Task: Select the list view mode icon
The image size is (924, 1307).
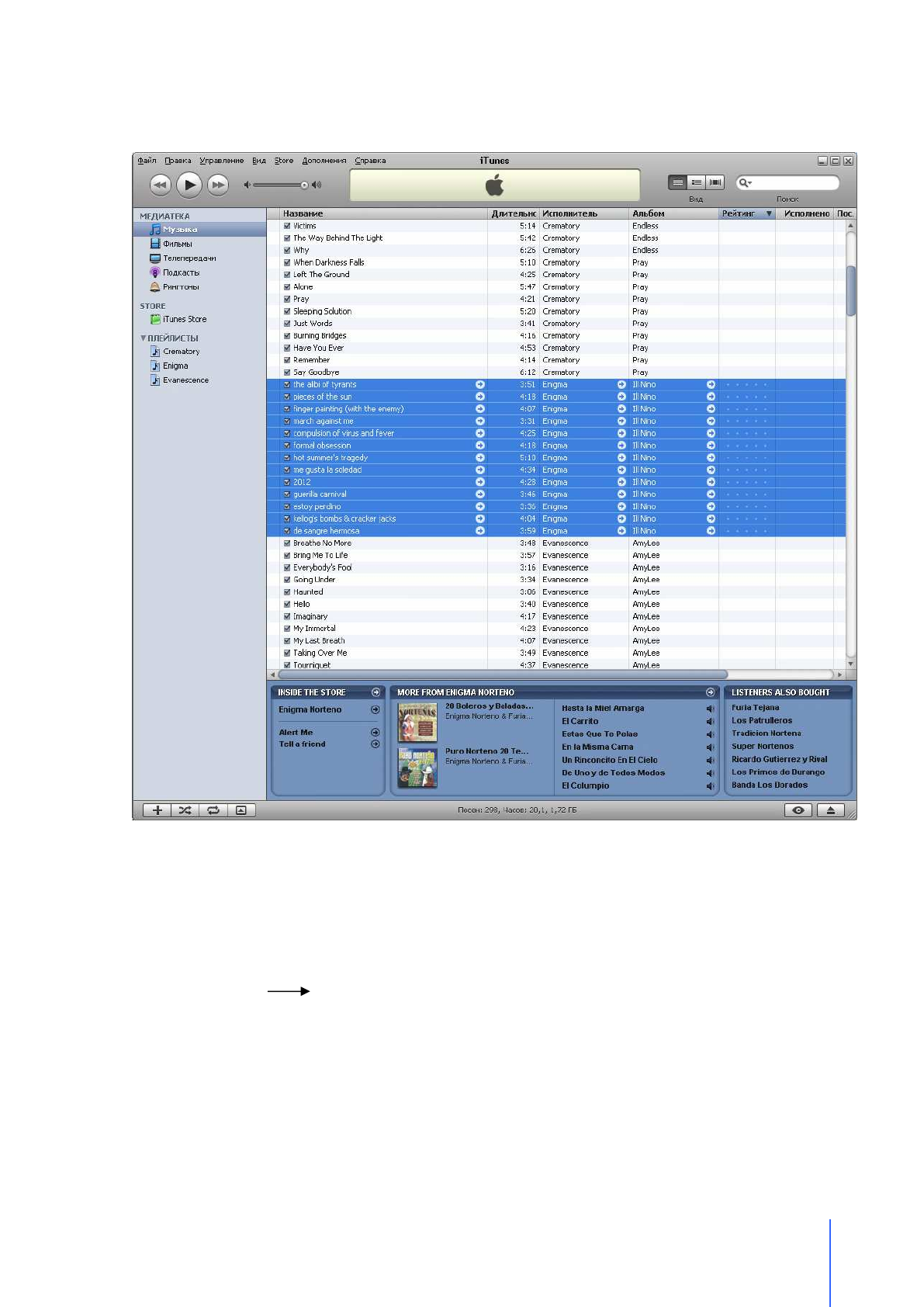Action: [678, 182]
